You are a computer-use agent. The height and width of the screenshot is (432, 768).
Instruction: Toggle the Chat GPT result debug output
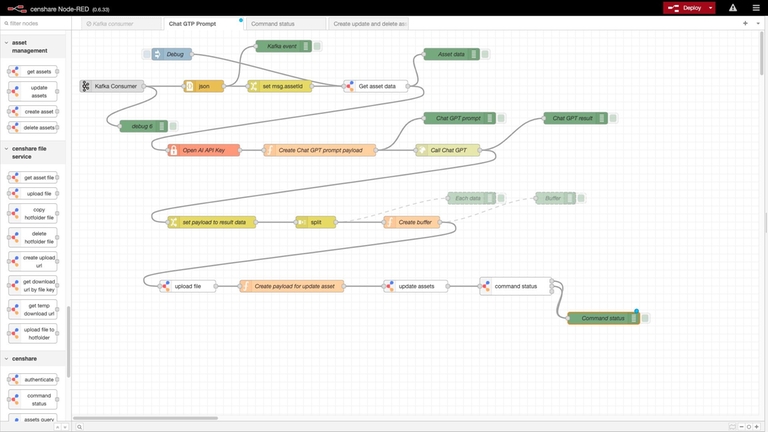613,118
